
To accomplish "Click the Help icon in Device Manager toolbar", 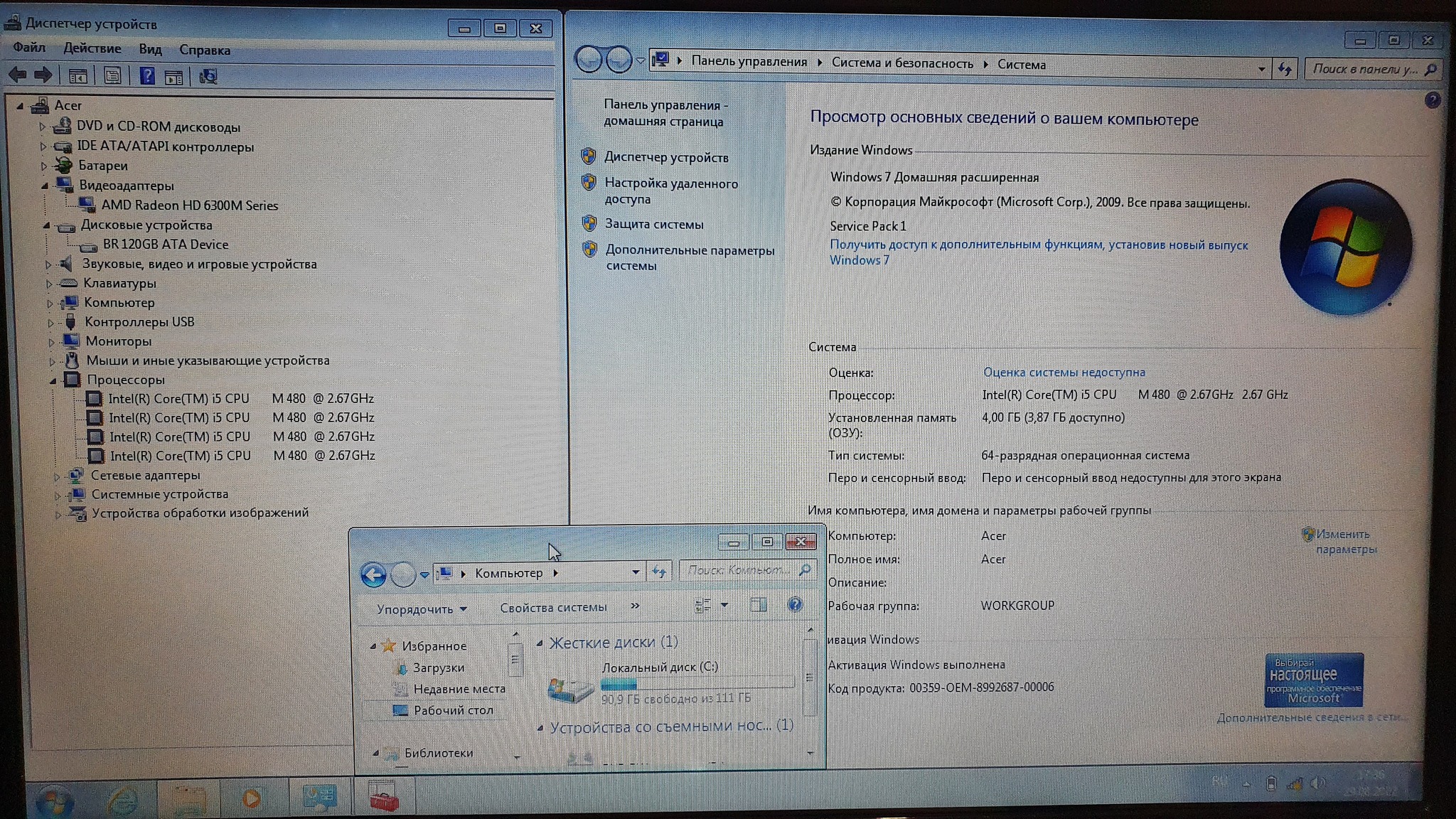I will pyautogui.click(x=146, y=76).
